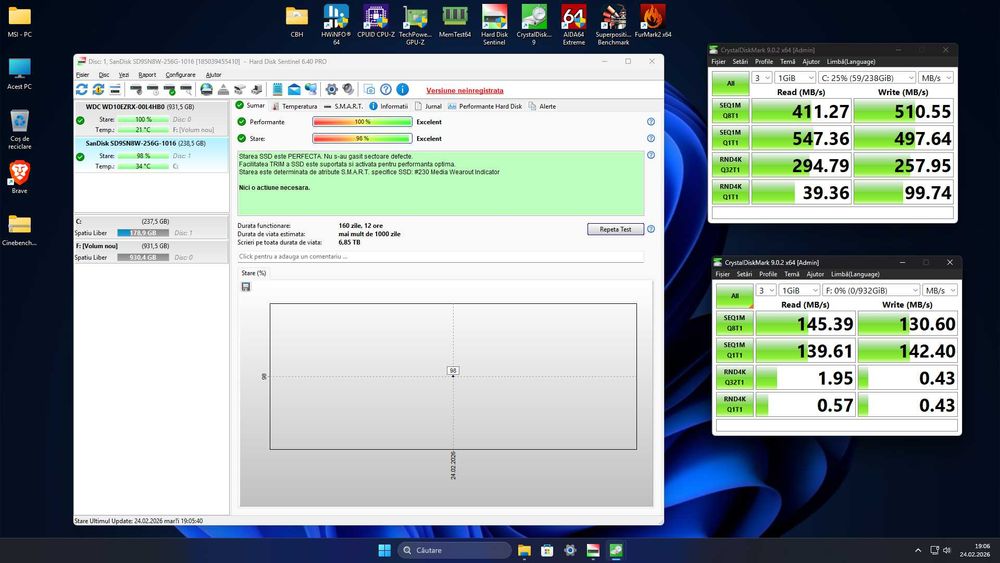This screenshot has width=1000, height=563.
Task: Show hidden tray icons chevron on taskbar
Action: pyautogui.click(x=918, y=550)
